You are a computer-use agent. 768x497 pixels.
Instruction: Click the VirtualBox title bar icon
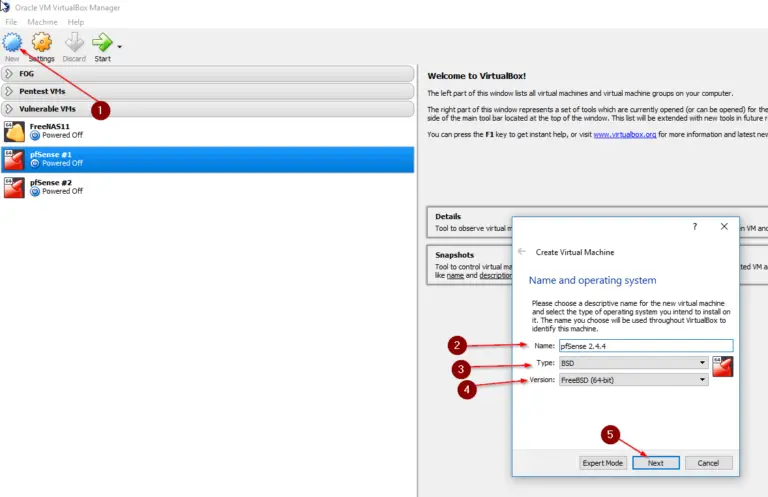pos(5,7)
